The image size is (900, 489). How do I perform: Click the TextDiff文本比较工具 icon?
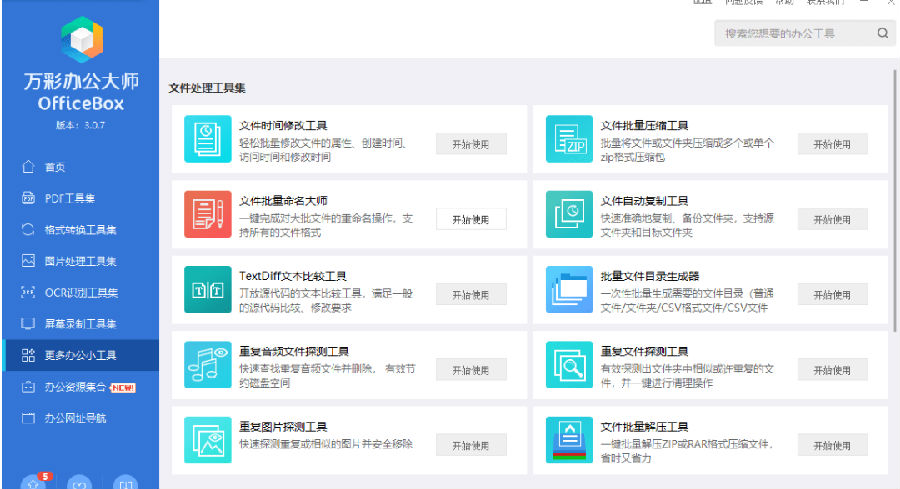pyautogui.click(x=208, y=289)
